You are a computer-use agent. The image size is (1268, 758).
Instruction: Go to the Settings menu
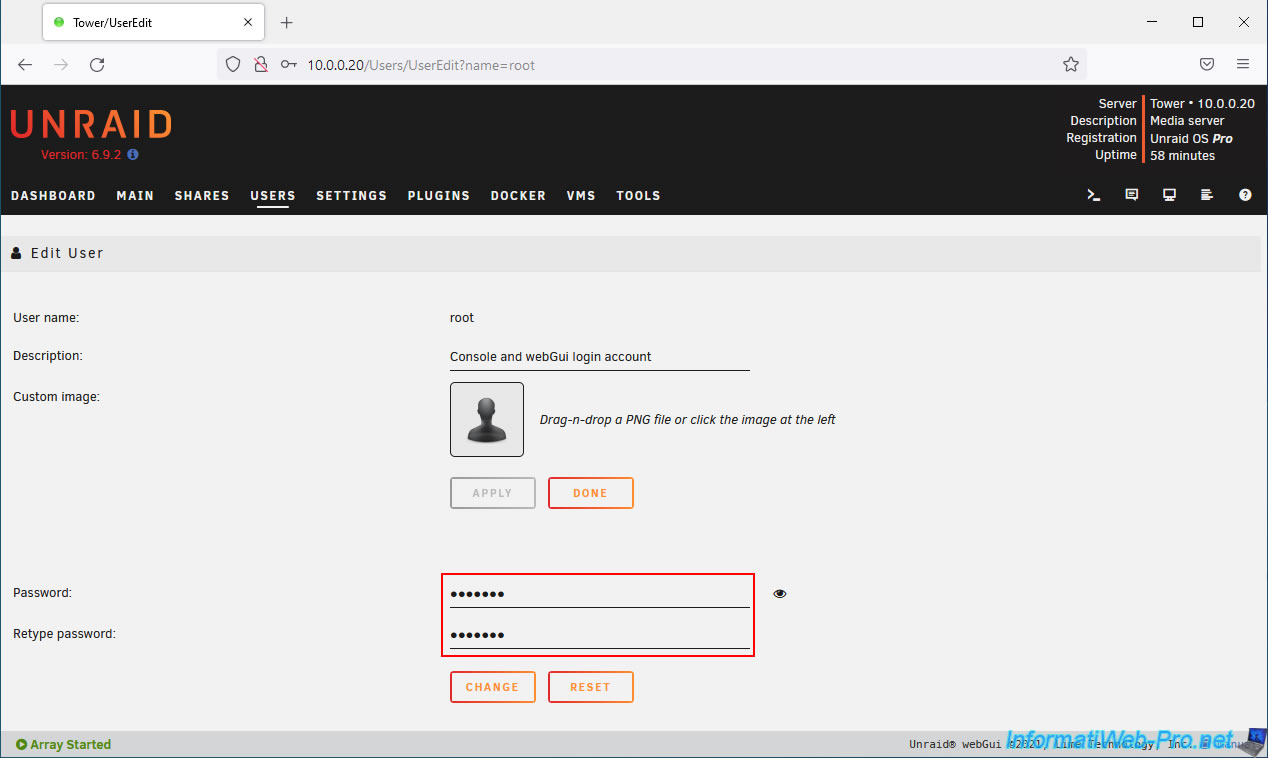pyautogui.click(x=351, y=196)
